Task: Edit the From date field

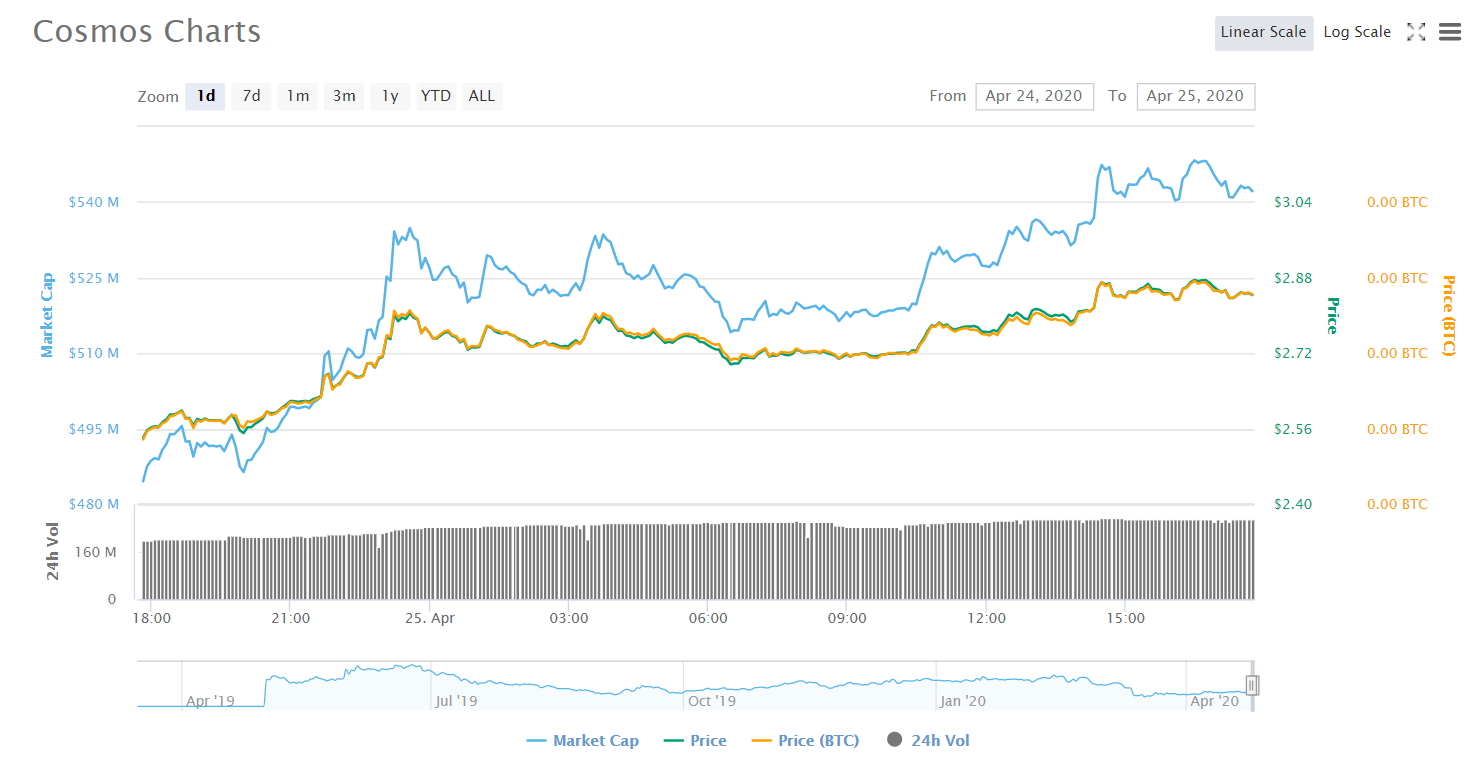Action: click(1034, 96)
